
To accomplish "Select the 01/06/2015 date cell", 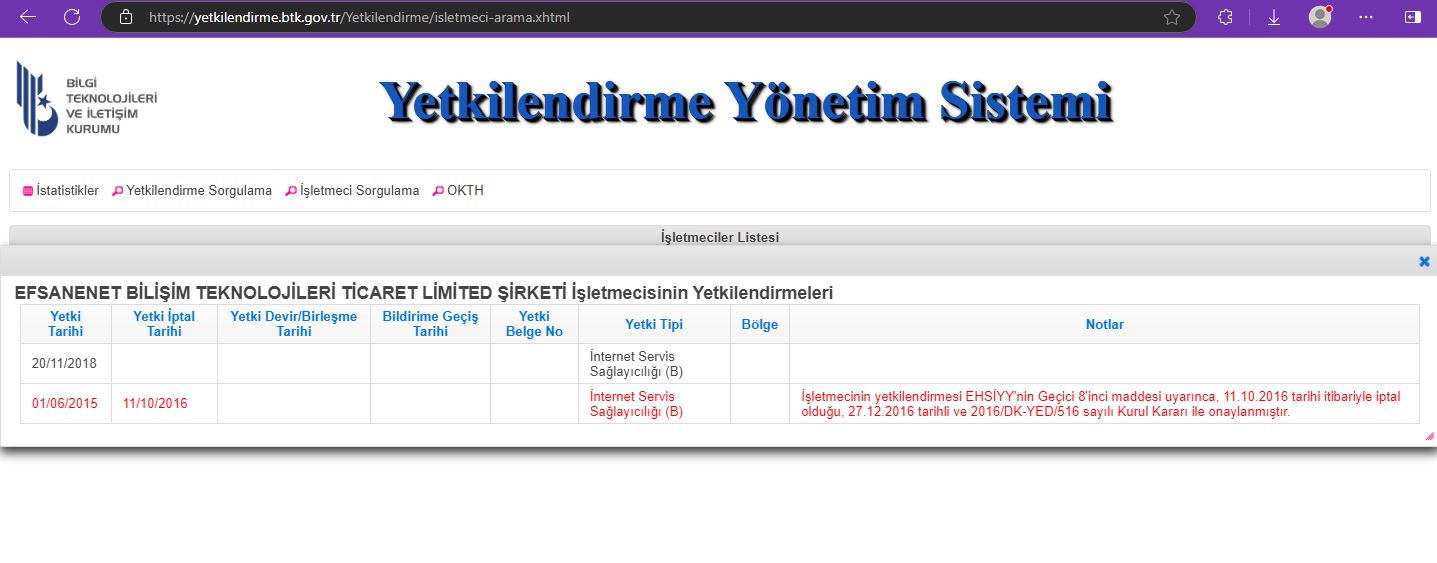I will 65,404.
